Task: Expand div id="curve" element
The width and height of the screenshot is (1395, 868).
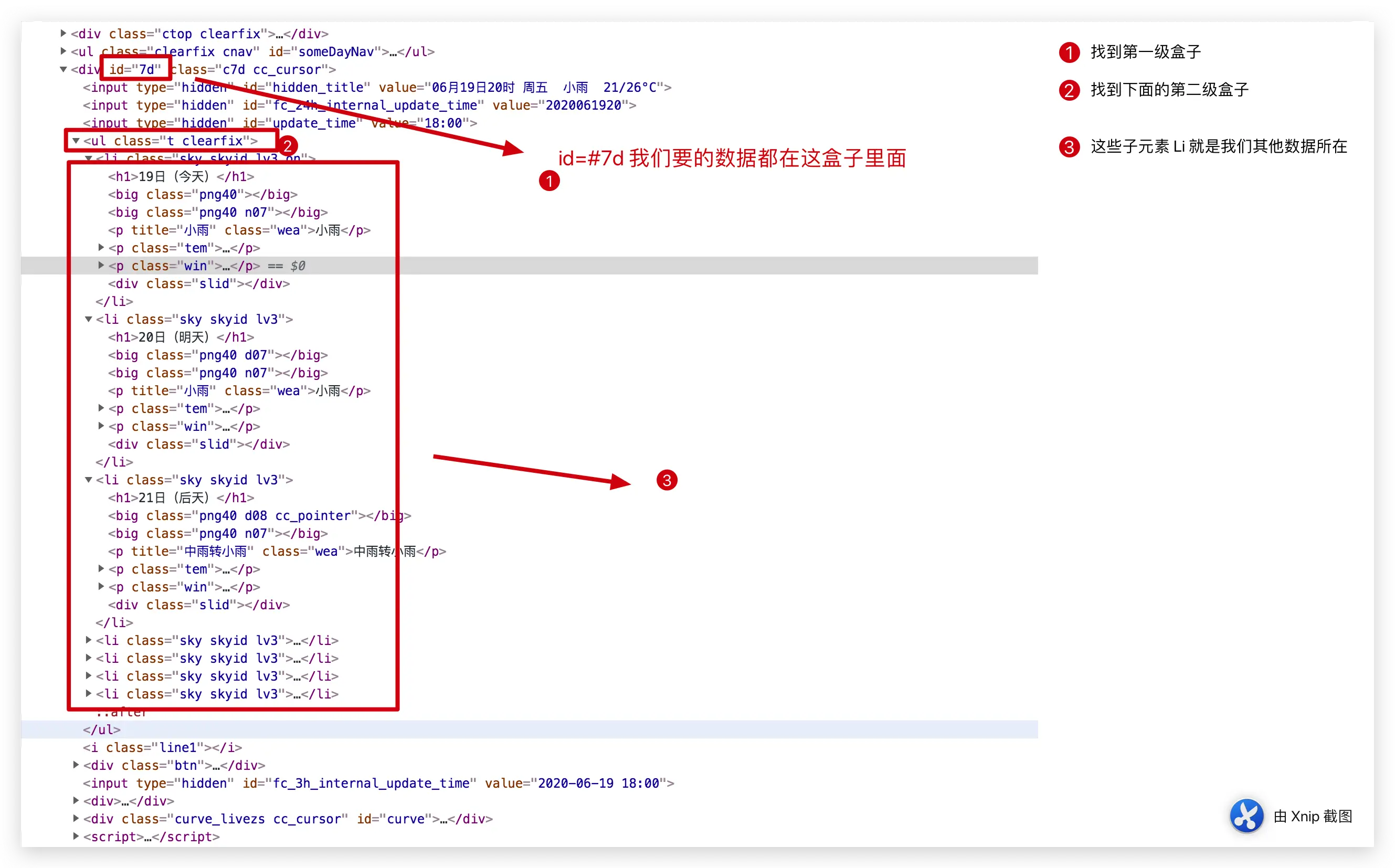Action: tap(76, 818)
